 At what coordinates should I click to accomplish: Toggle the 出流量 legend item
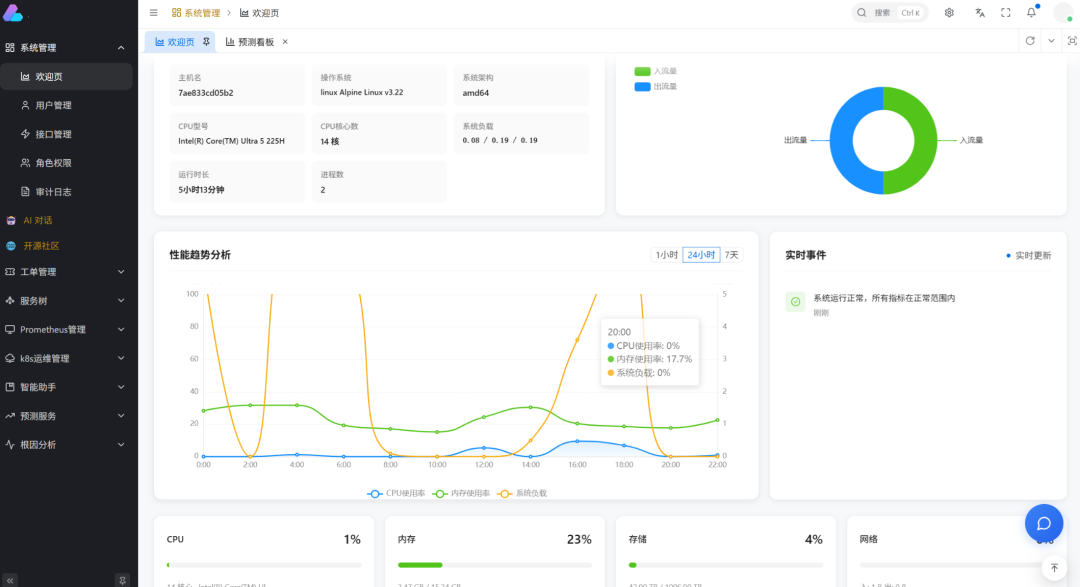655,86
